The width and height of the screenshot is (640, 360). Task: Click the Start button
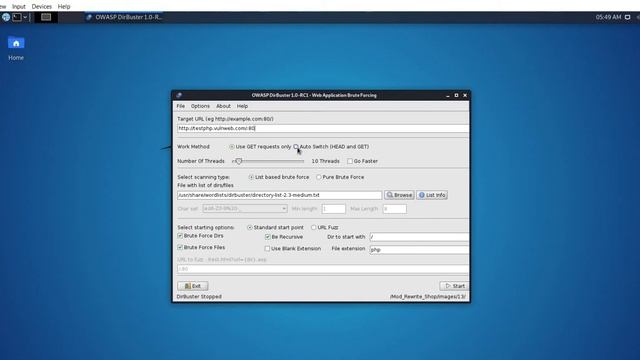[x=454, y=286]
